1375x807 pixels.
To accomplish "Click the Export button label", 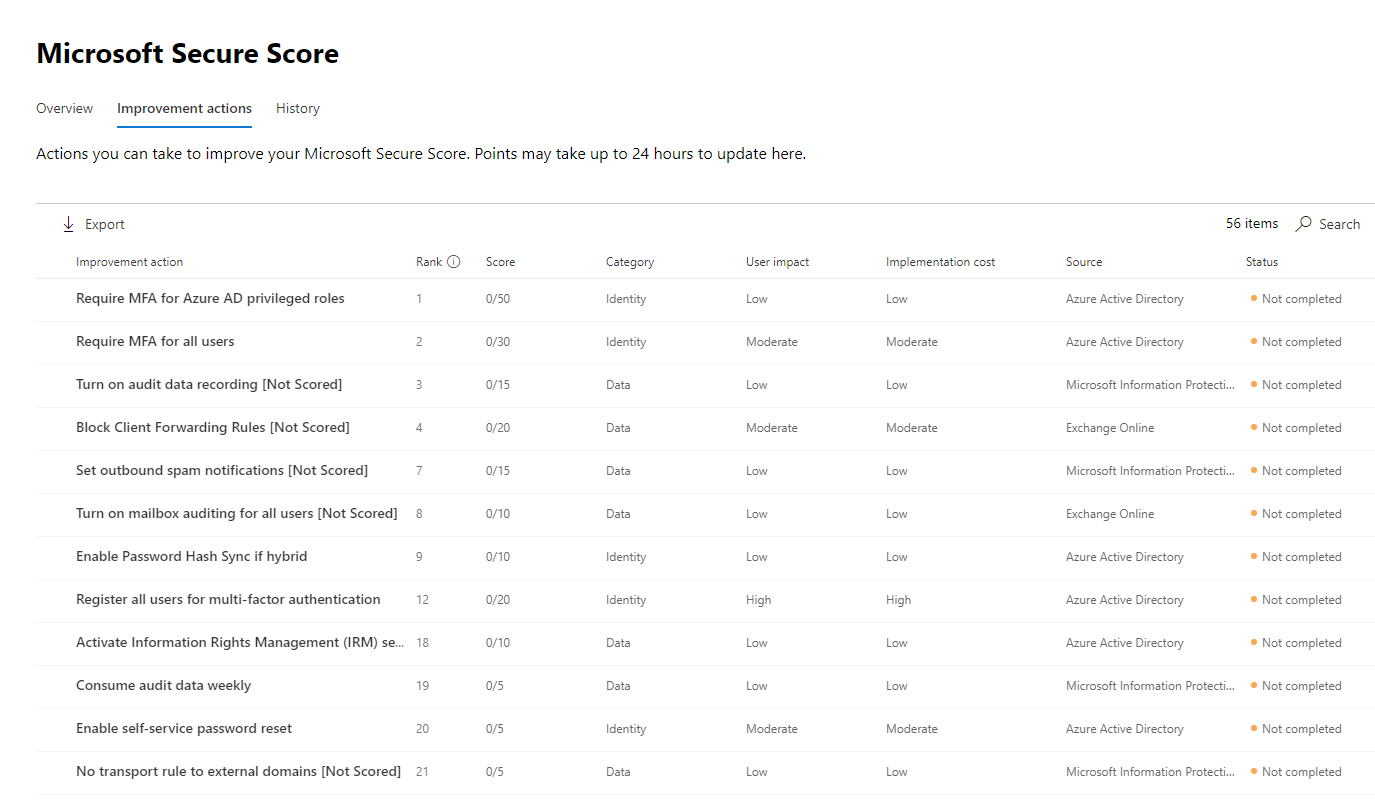I will [105, 224].
